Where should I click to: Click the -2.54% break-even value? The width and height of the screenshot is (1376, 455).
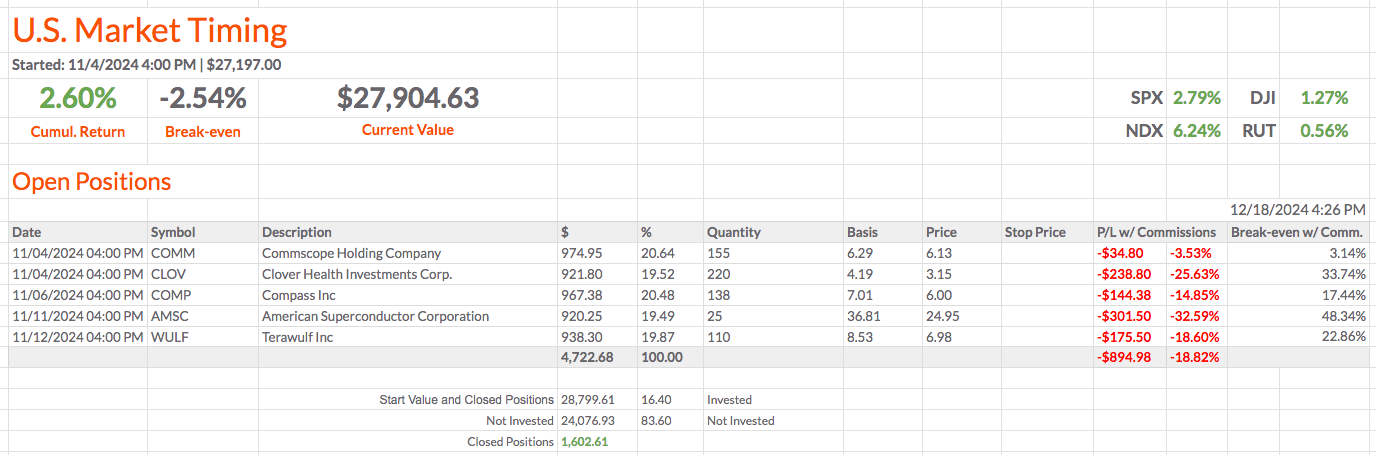point(203,98)
